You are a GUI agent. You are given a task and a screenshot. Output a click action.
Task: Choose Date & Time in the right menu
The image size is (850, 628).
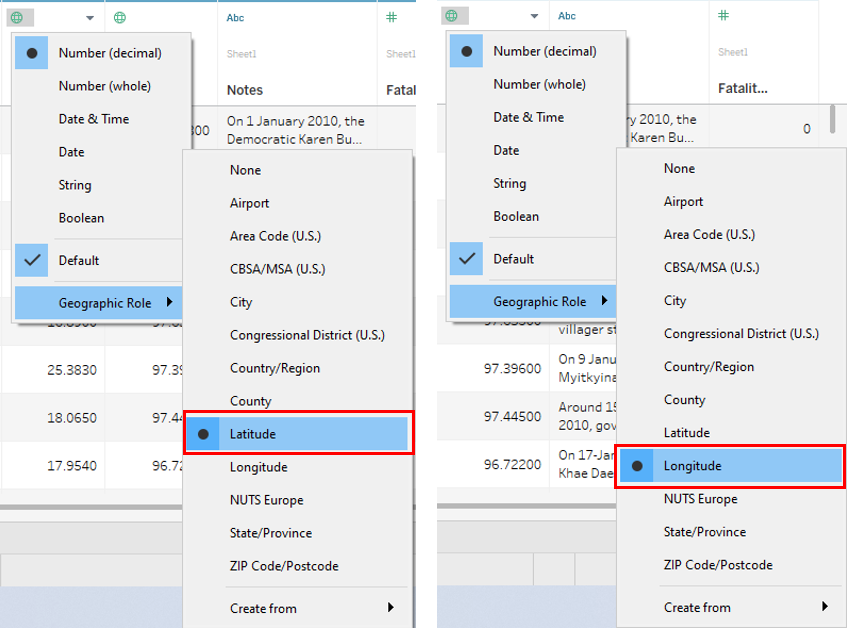528,117
